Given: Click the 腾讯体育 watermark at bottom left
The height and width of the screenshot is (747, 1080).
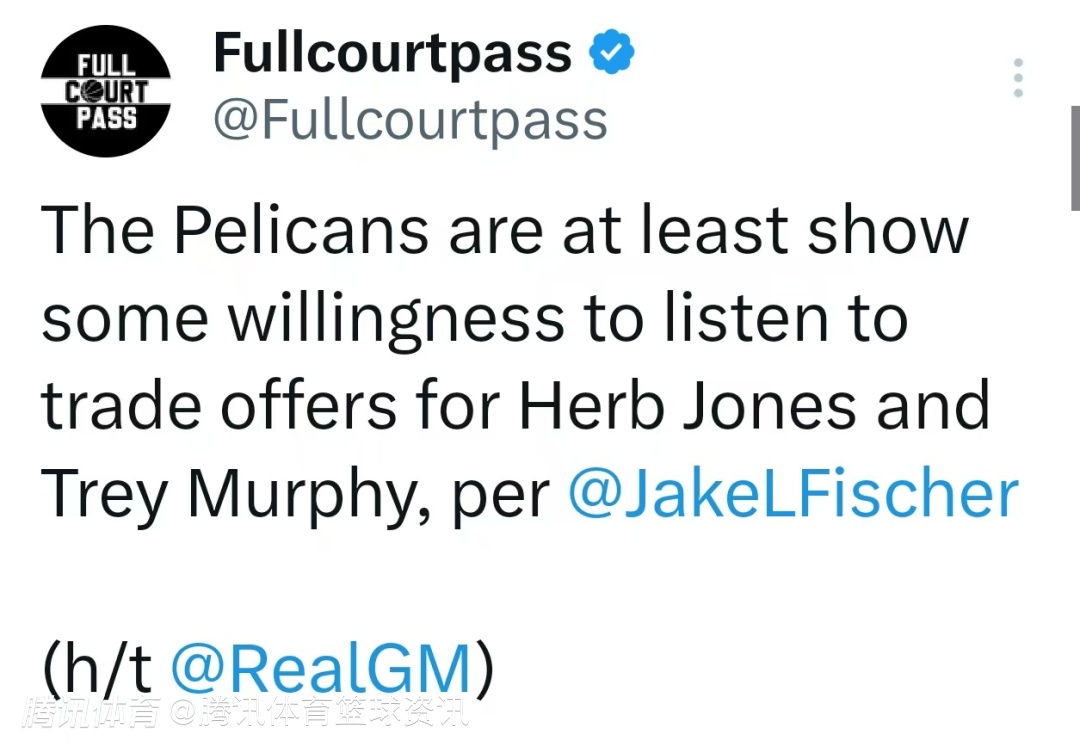Looking at the screenshot, I should [88, 714].
